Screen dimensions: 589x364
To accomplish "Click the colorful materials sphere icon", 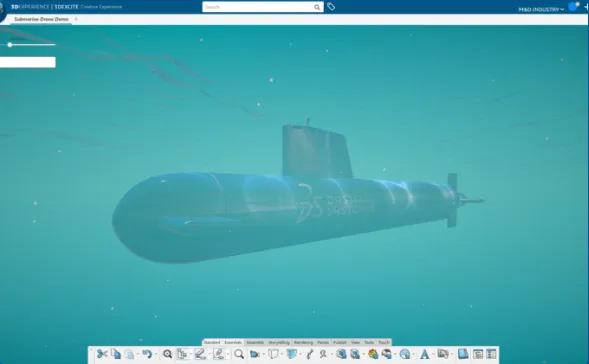I will (x=373, y=354).
